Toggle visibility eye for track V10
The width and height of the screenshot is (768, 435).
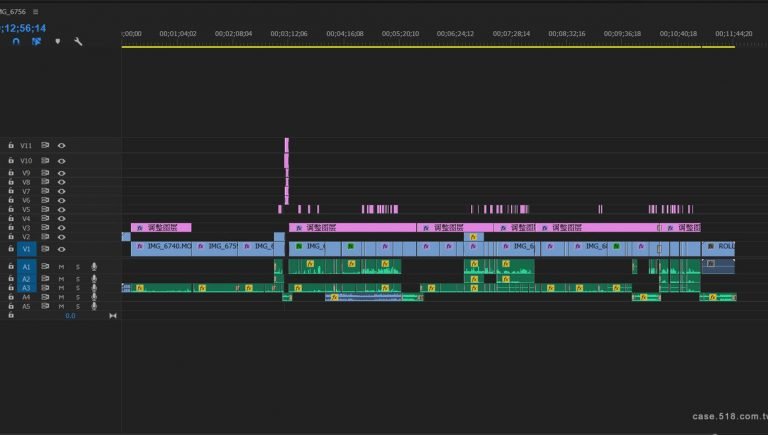click(61, 160)
